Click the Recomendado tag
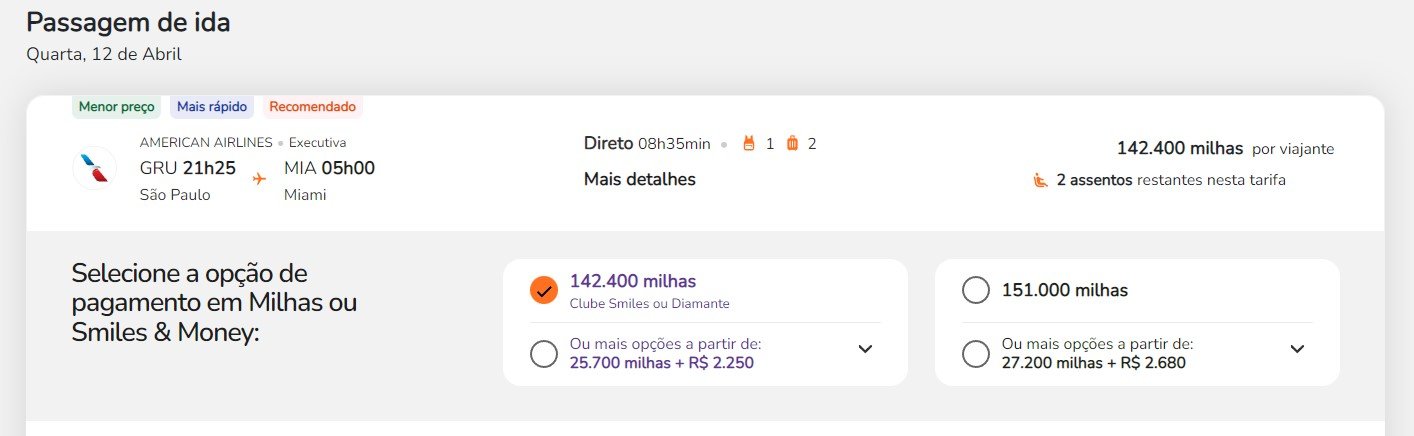Screen dimensions: 1414x436 [x=312, y=106]
